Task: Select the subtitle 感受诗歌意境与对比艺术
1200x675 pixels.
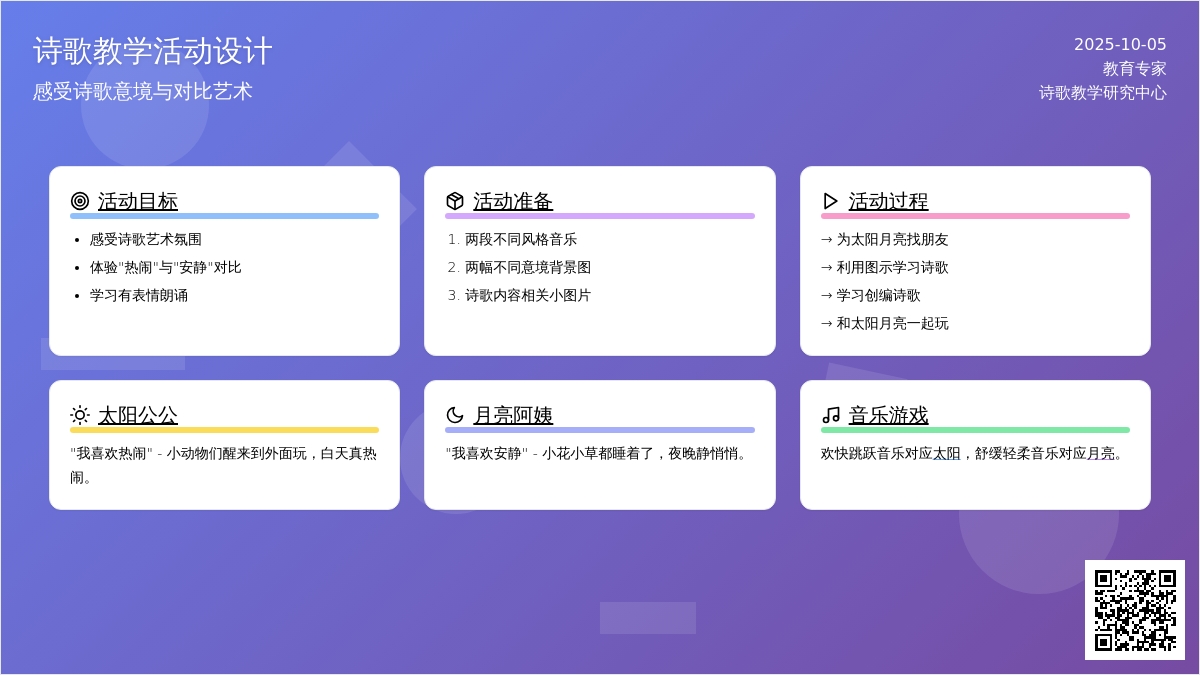Action: [143, 91]
